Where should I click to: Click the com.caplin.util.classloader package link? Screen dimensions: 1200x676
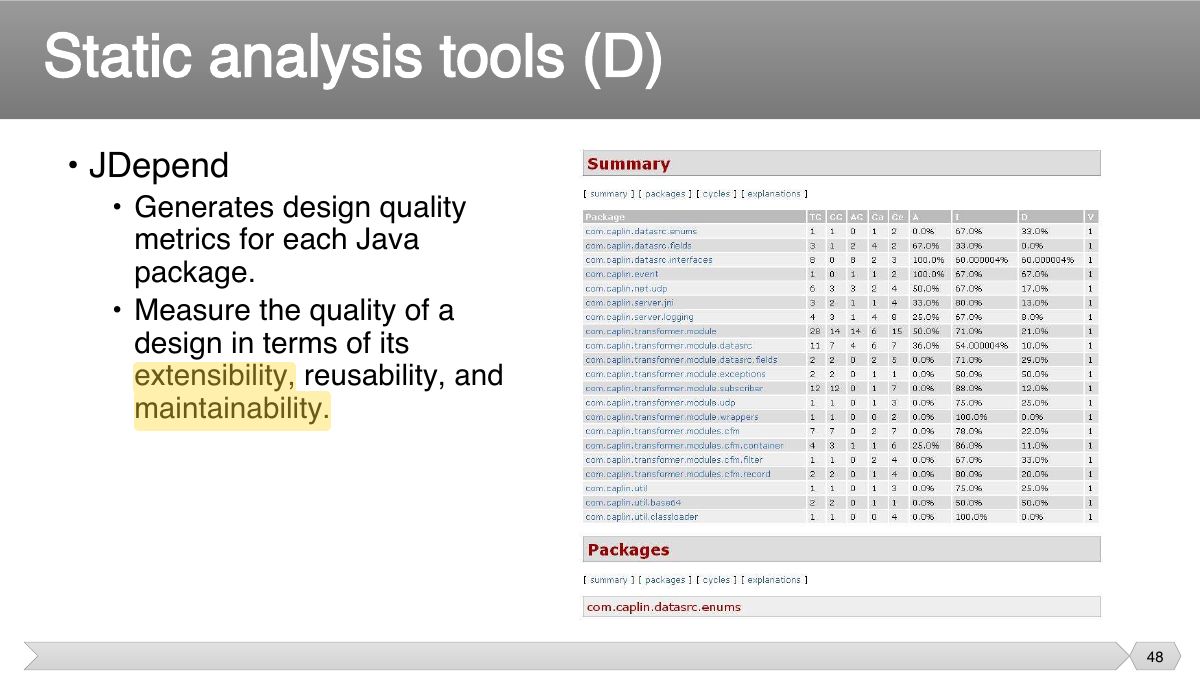click(641, 517)
